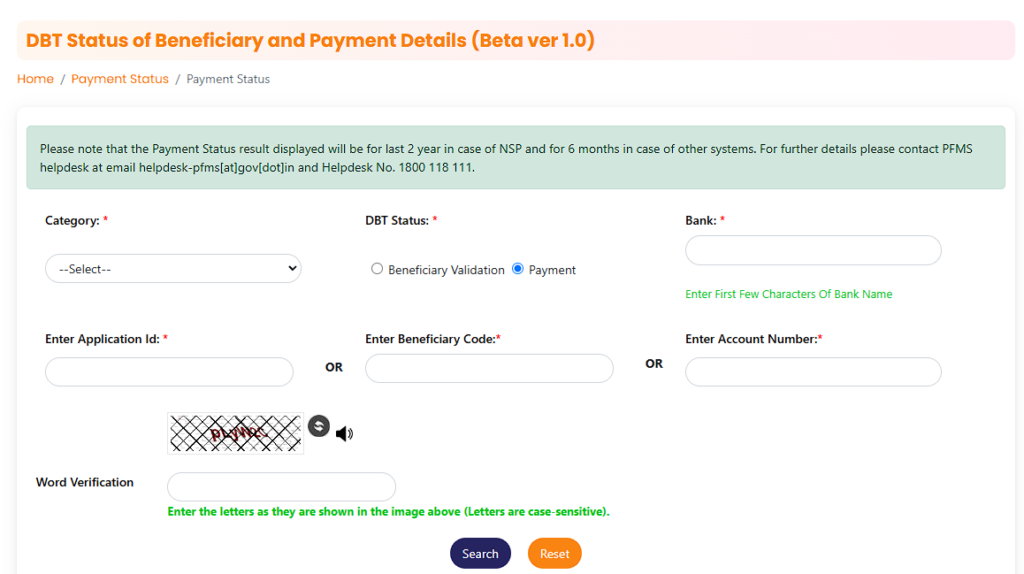Viewport: 1024px width, 574px height.
Task: Focus the Word Verification text box
Action: point(281,486)
